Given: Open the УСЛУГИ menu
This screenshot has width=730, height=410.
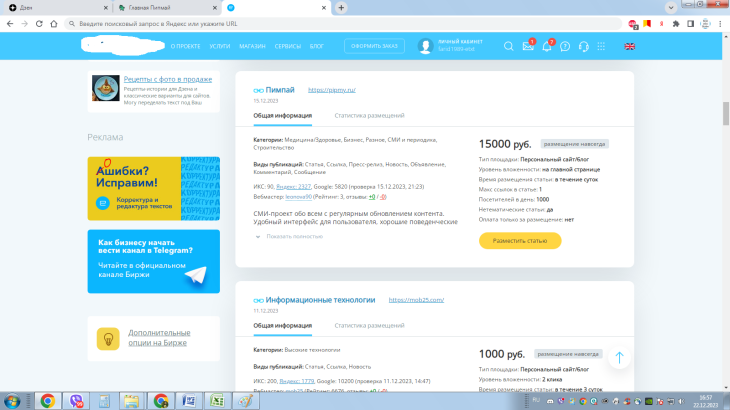Looking at the screenshot, I should point(220,46).
